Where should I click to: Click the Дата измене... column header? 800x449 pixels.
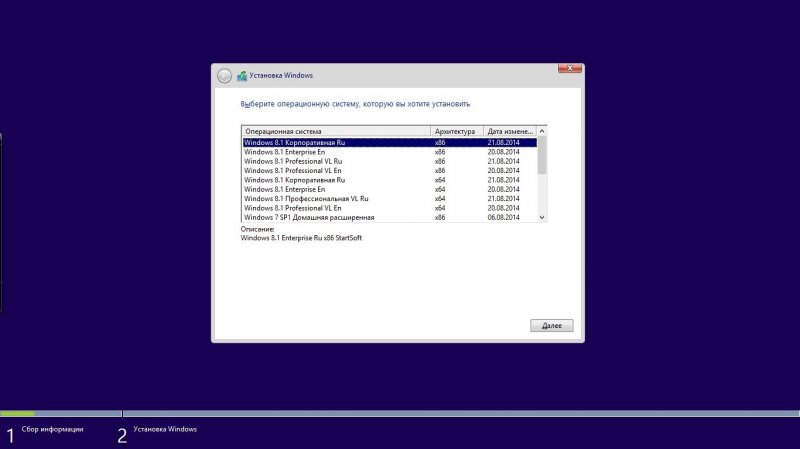510,131
